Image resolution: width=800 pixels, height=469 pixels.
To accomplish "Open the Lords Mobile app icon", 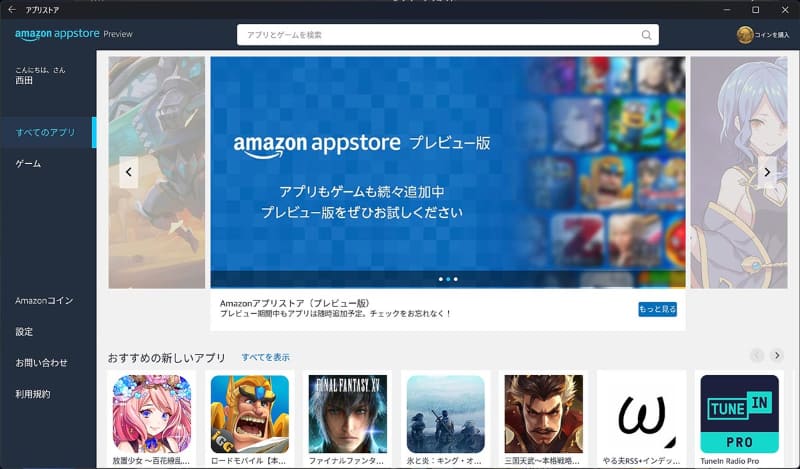I will [249, 414].
